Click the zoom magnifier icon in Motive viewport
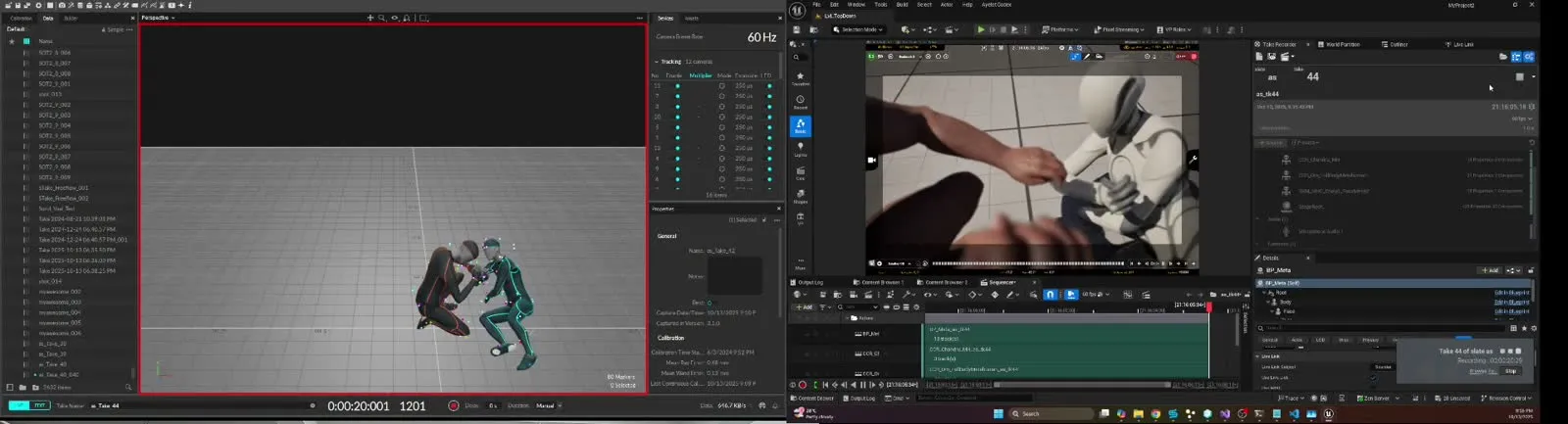The width and height of the screenshot is (1568, 424). click(x=382, y=18)
